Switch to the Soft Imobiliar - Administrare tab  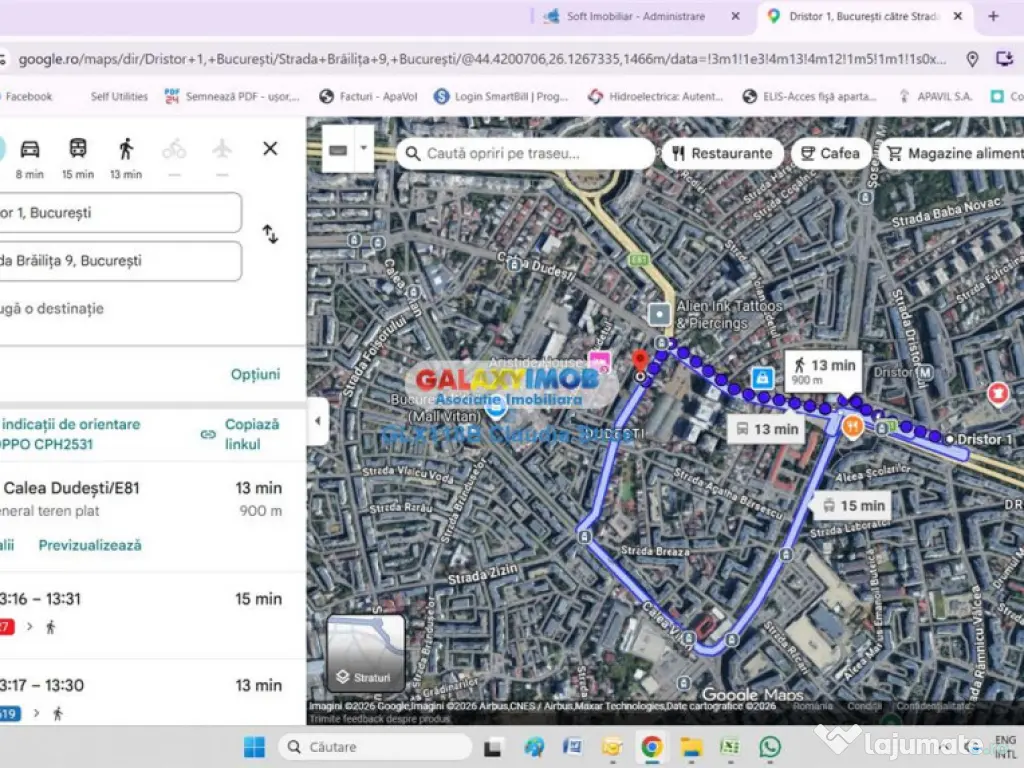tap(635, 16)
